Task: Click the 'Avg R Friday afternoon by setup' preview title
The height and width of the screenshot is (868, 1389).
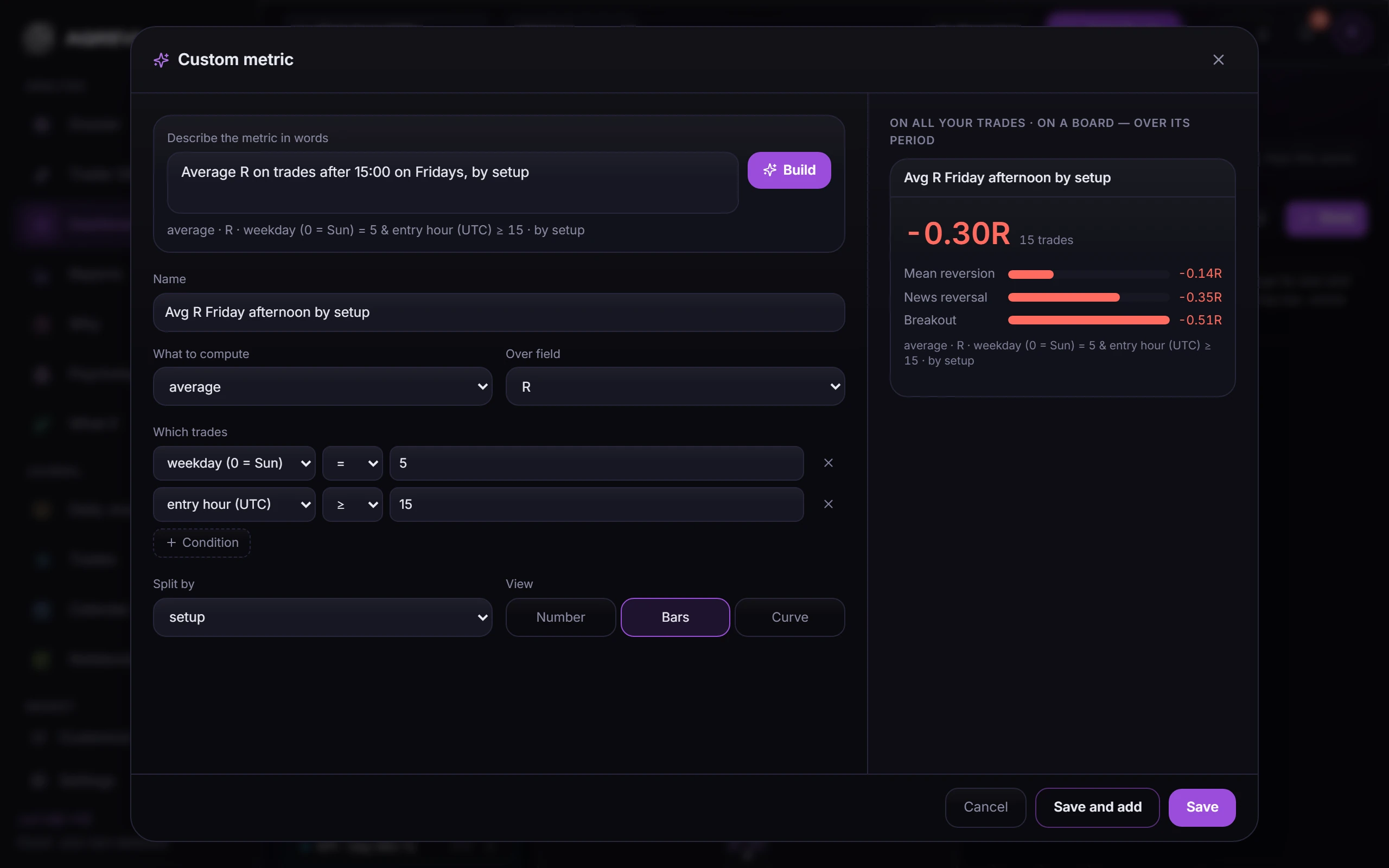Action: (x=1006, y=178)
